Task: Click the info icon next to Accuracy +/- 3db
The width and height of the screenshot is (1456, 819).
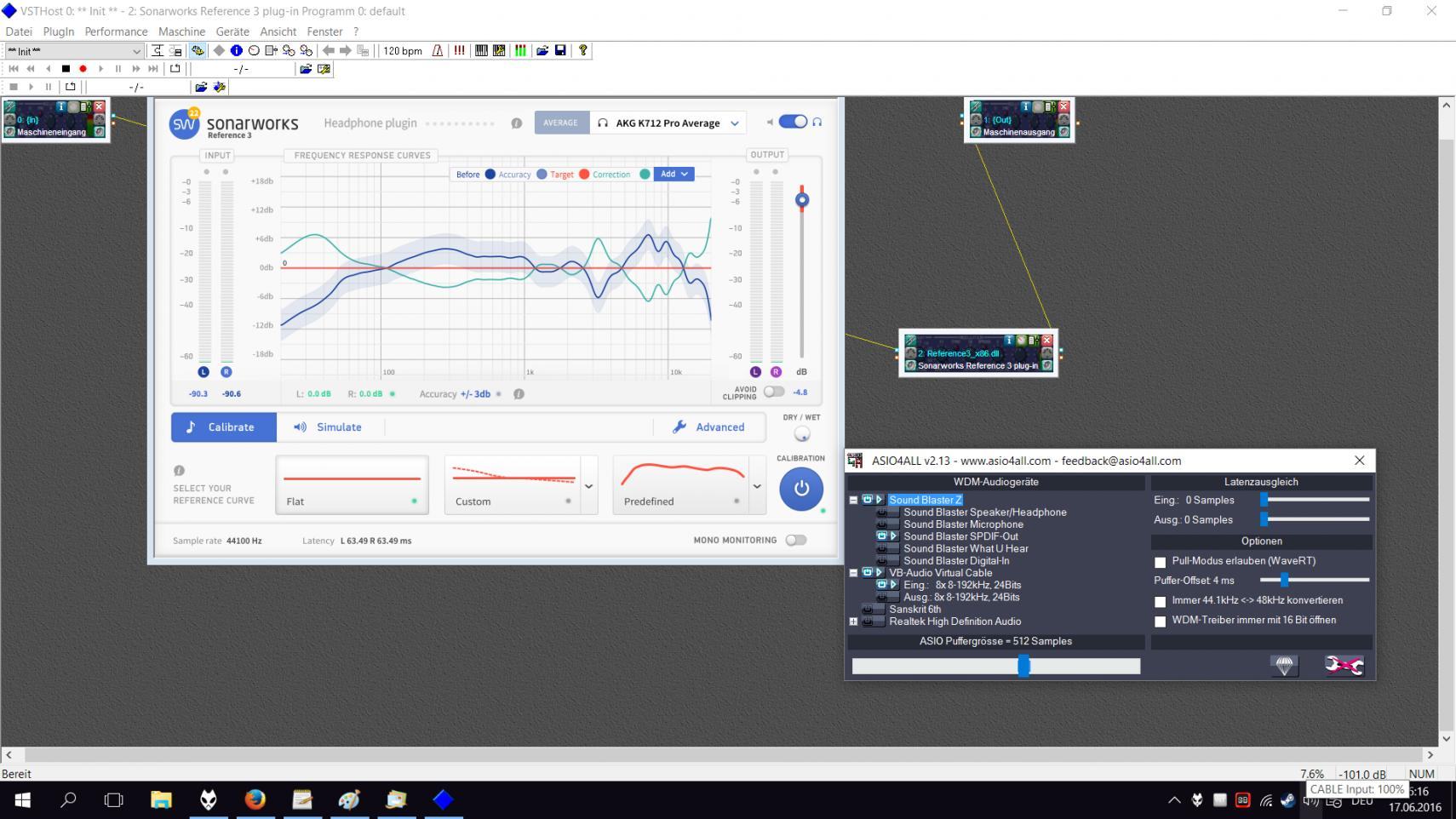Action: point(519,394)
